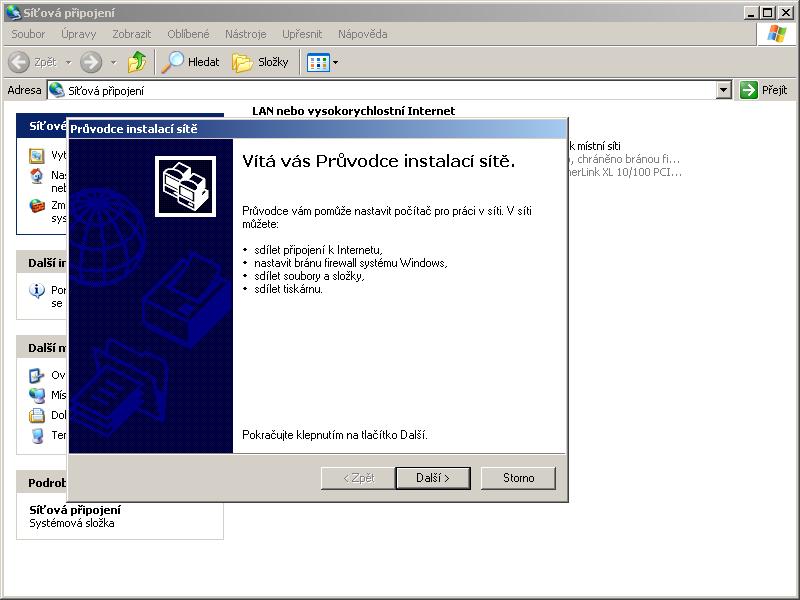Viewport: 800px width, 600px height.
Task: Open the Hledat search tool
Action: point(192,62)
